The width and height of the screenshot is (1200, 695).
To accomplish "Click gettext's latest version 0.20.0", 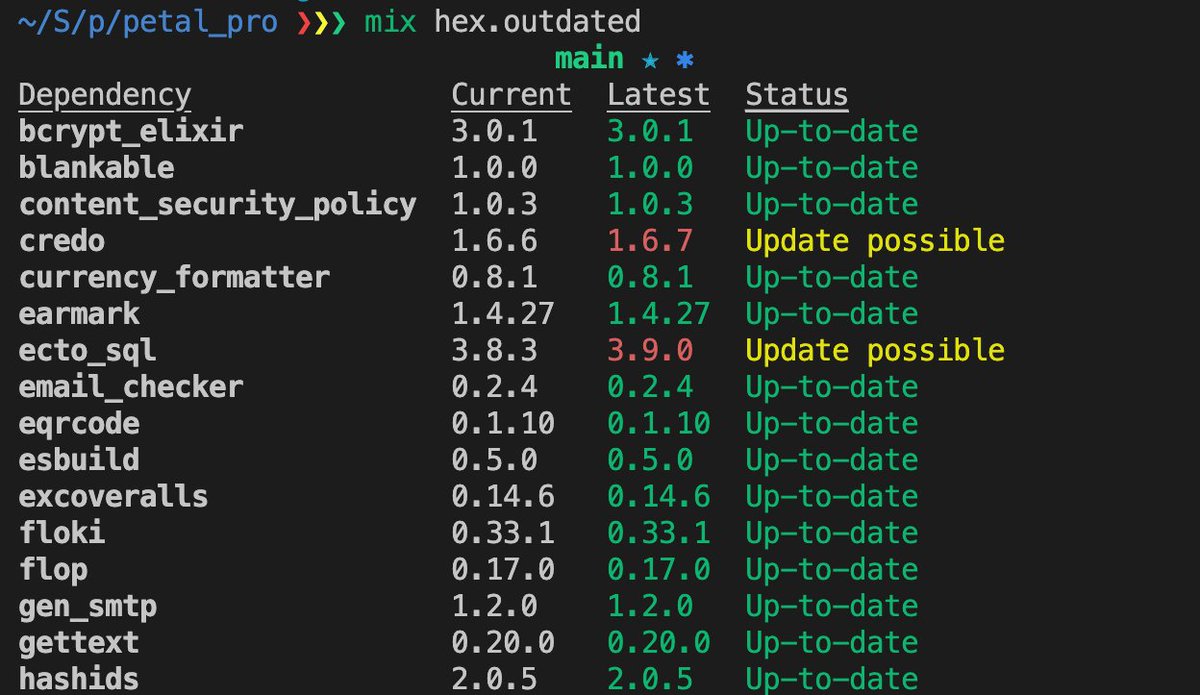I will (659, 643).
